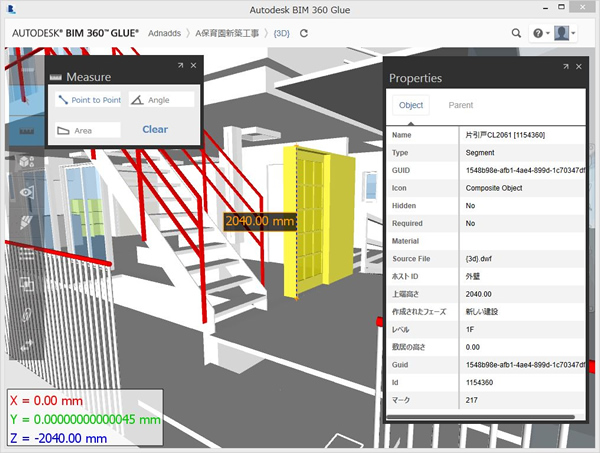This screenshot has width=600, height=453.
Task: Open the Properties list tool in sidebar
Action: tap(26, 253)
